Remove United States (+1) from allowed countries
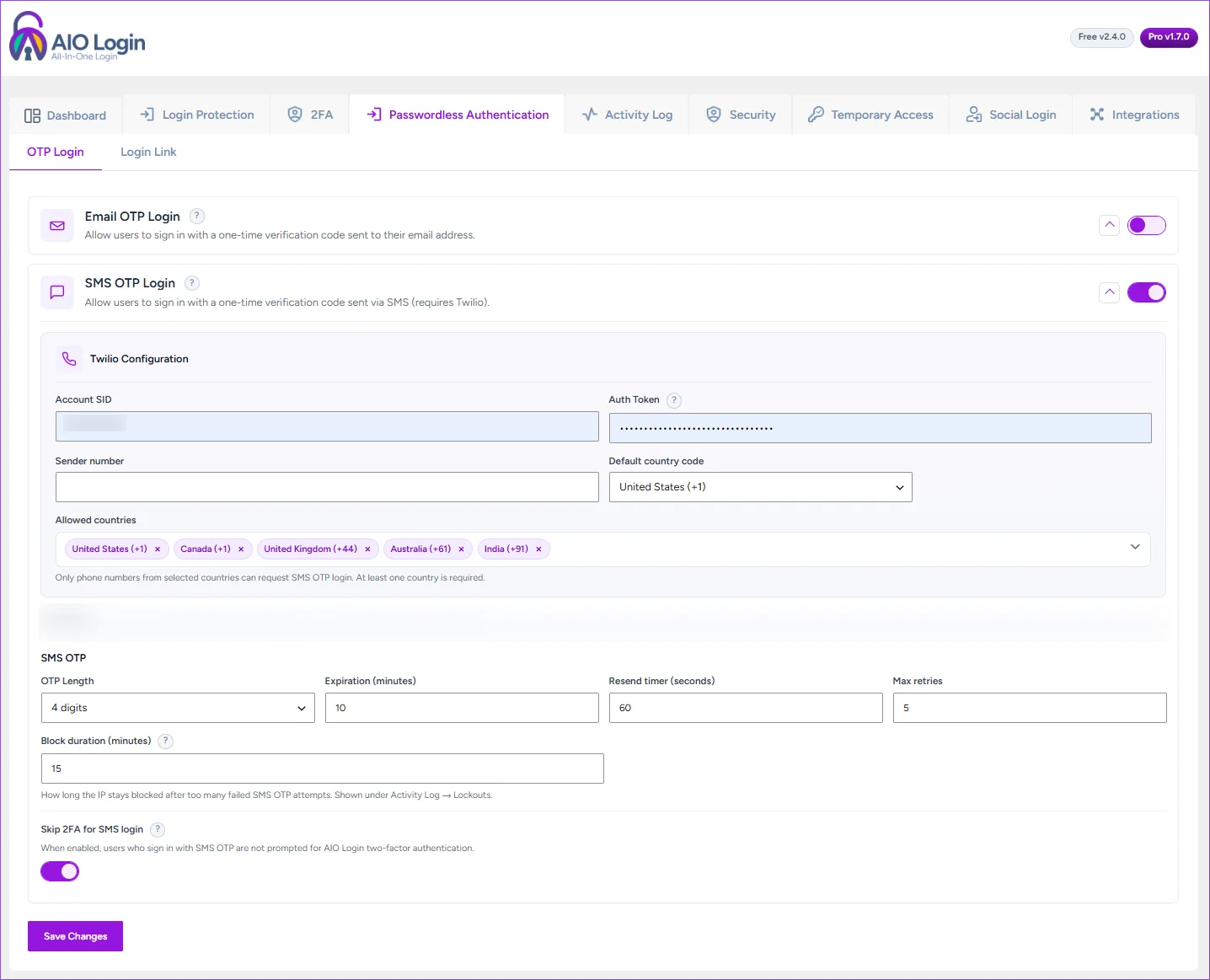This screenshot has height=980, width=1210. [158, 549]
